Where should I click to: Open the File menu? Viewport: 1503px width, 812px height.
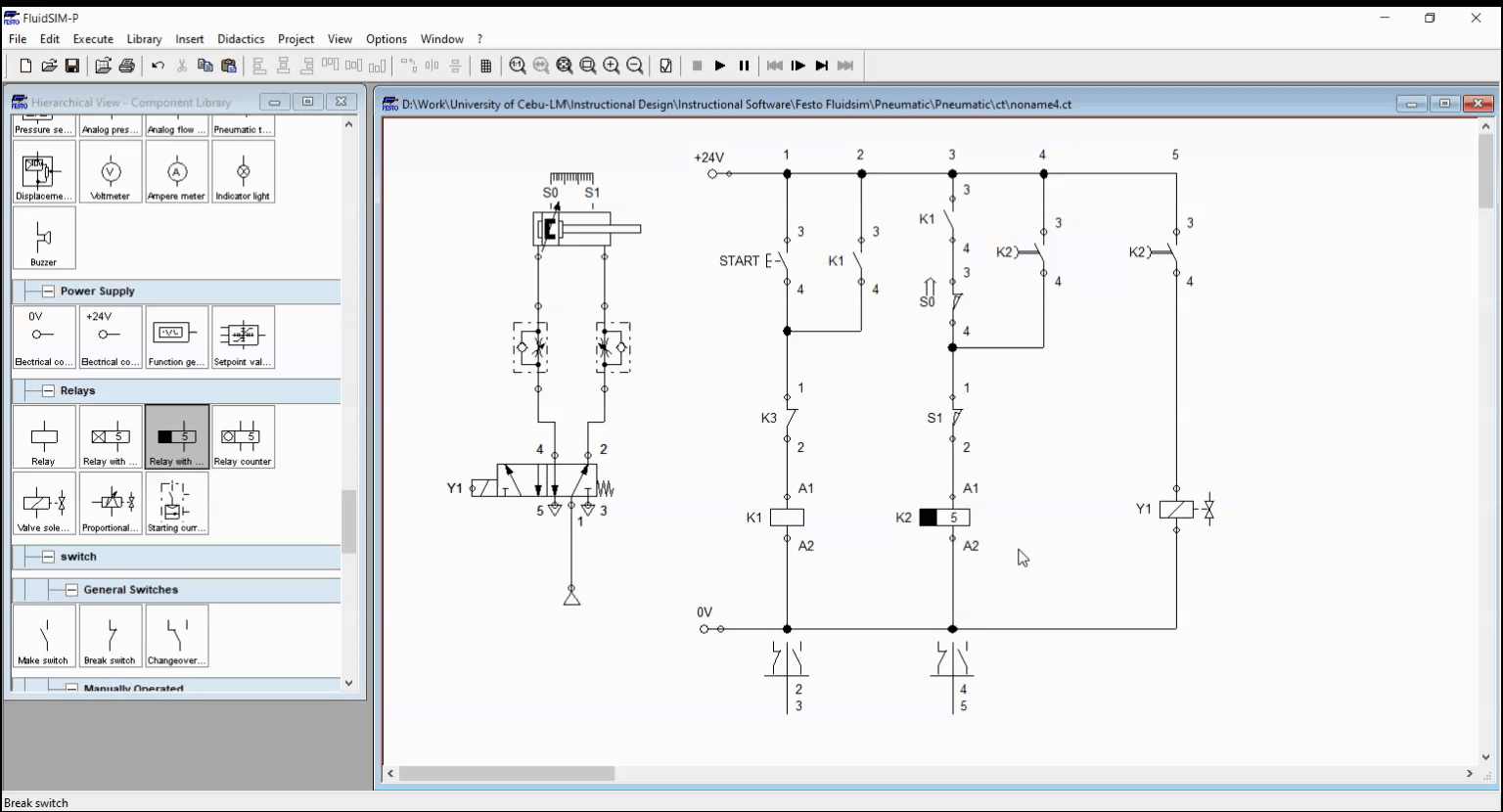tap(18, 39)
